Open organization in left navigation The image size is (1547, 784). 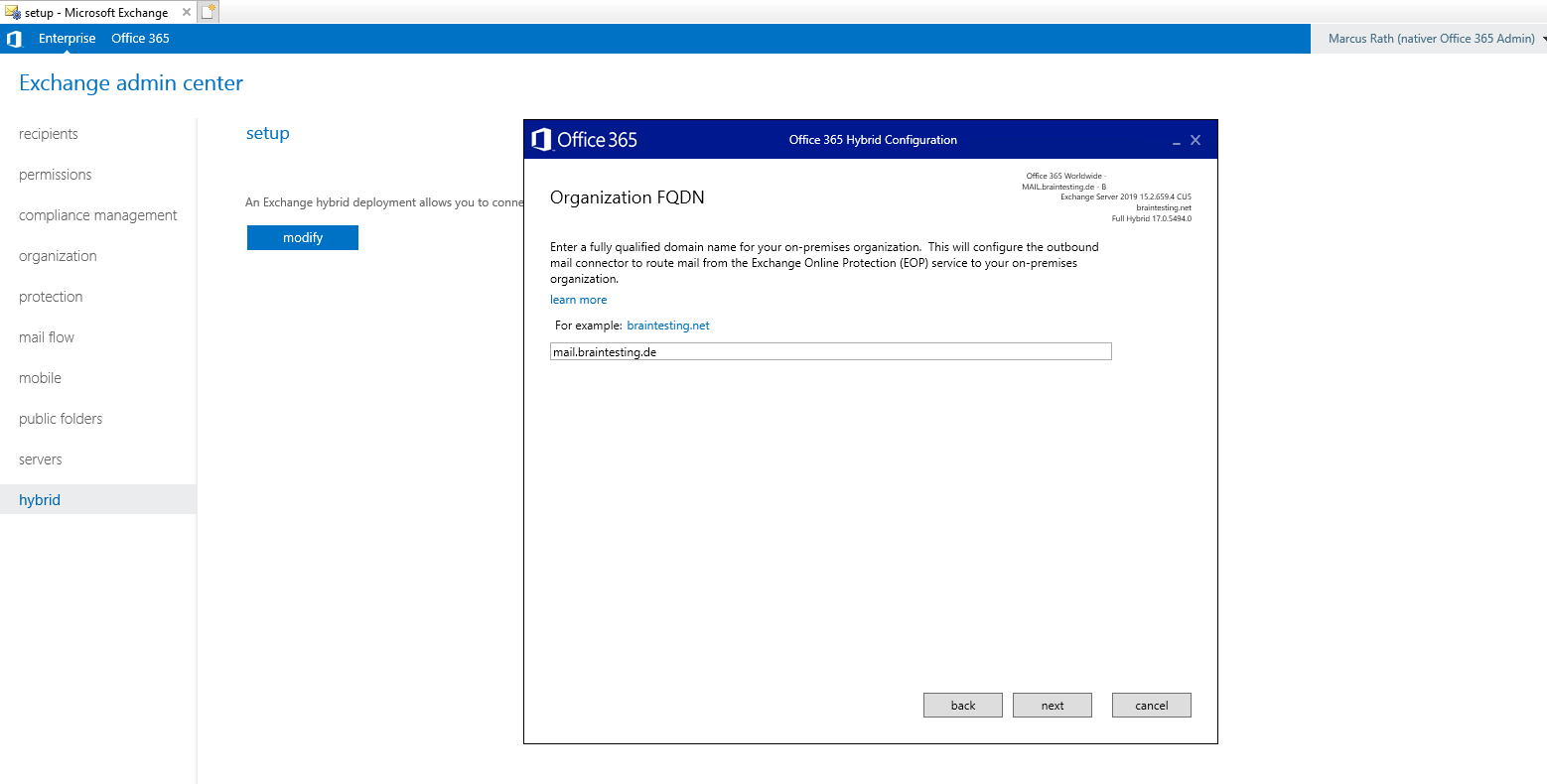click(x=58, y=256)
